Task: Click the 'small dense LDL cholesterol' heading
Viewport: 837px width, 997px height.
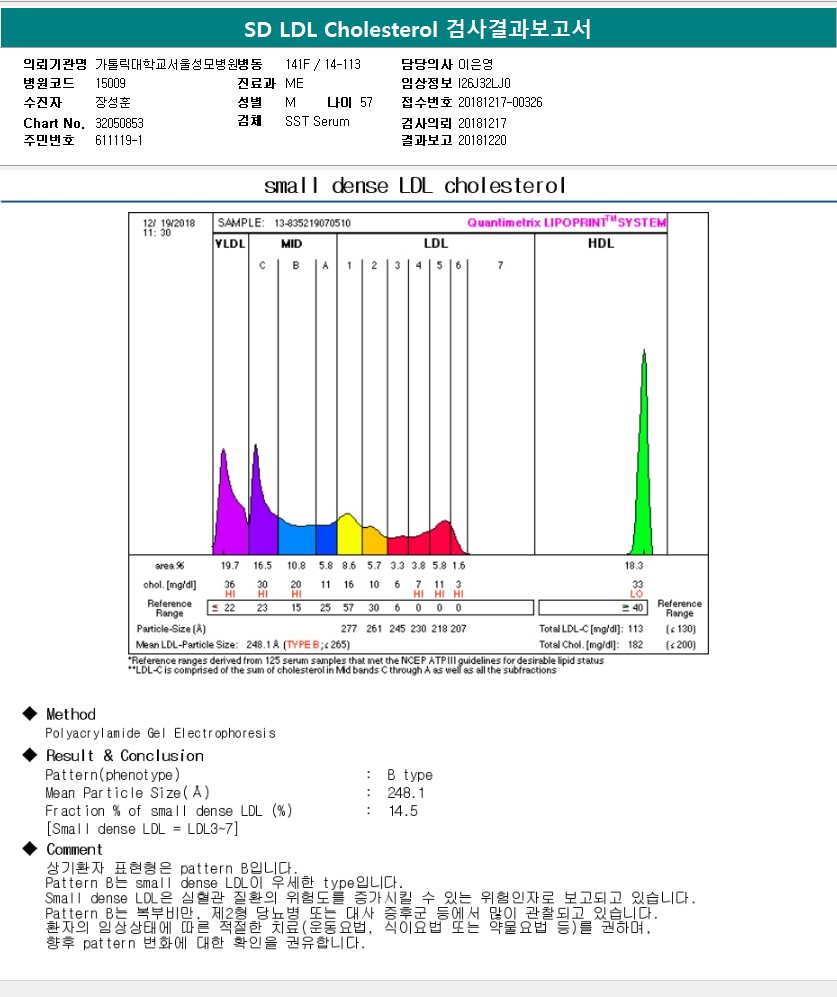Action: [x=415, y=186]
